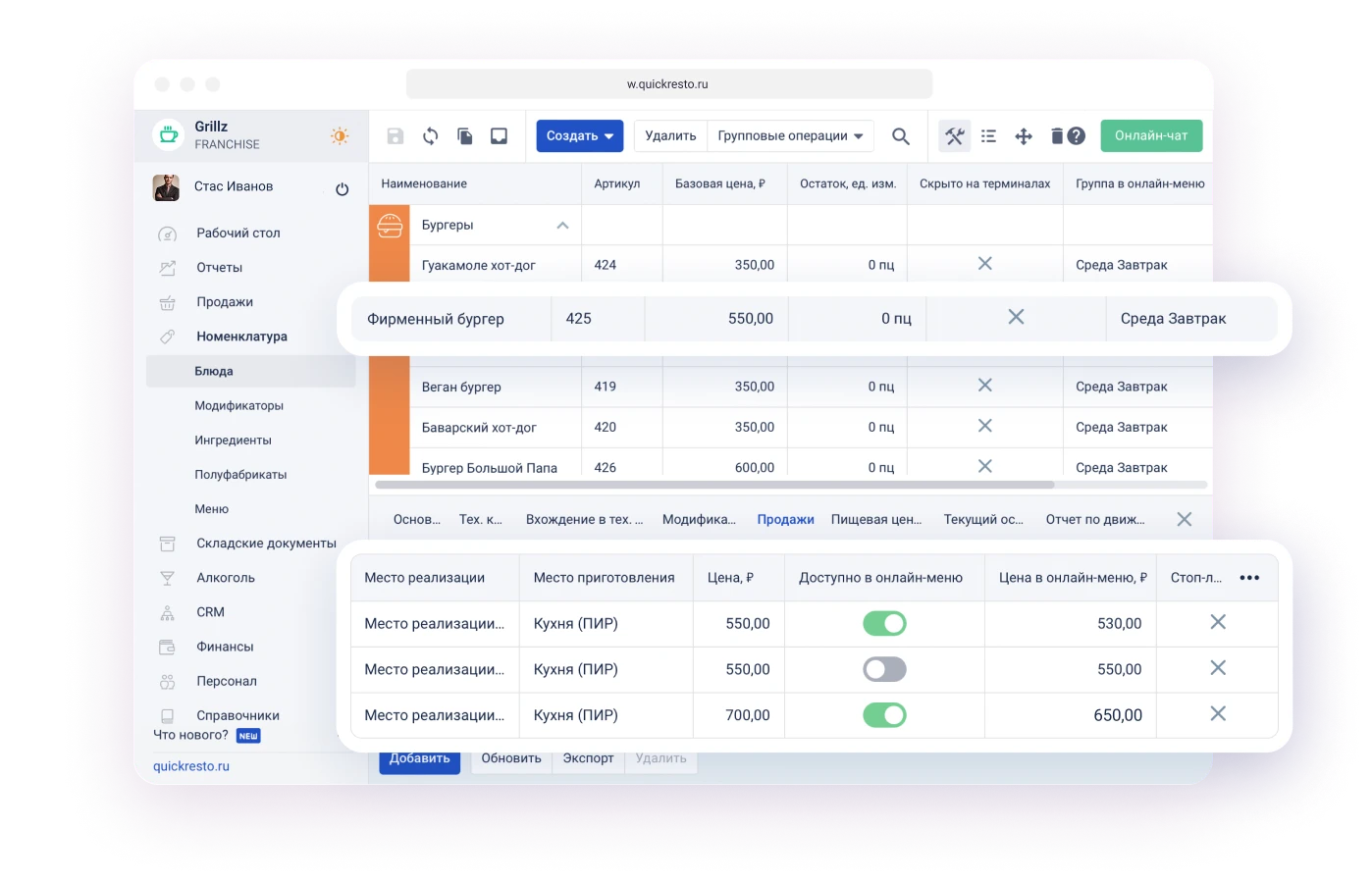Click the Удалить toolbar button
Viewport: 1372px width, 883px height.
click(670, 136)
